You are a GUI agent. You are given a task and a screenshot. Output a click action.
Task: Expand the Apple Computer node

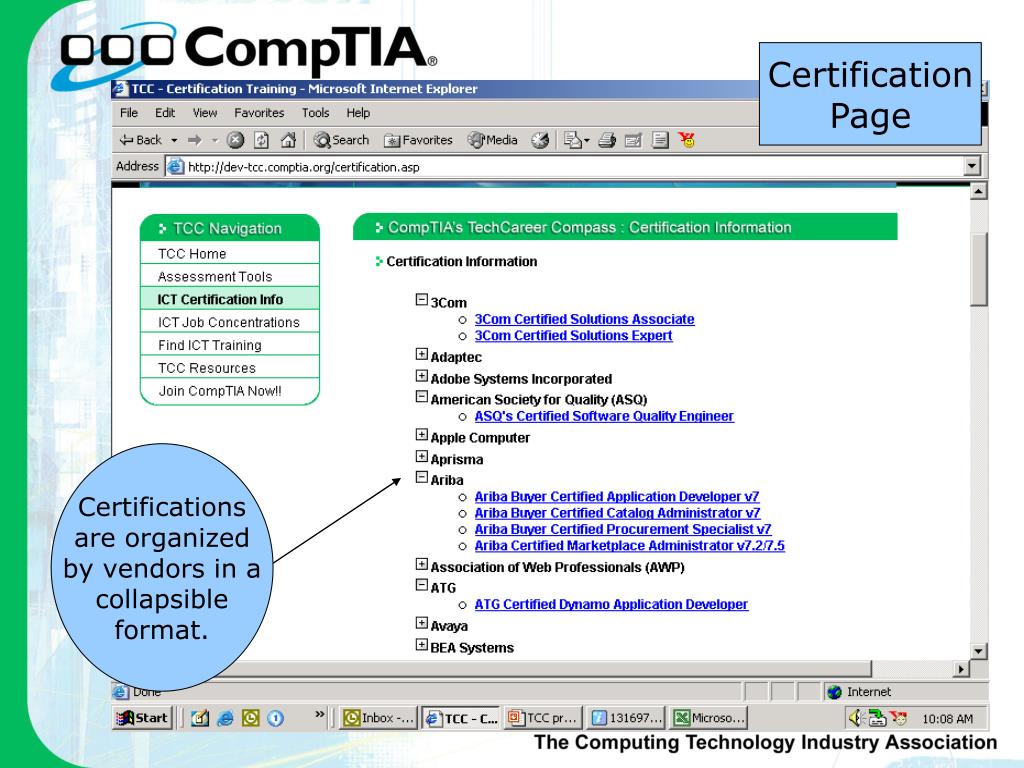pos(422,435)
